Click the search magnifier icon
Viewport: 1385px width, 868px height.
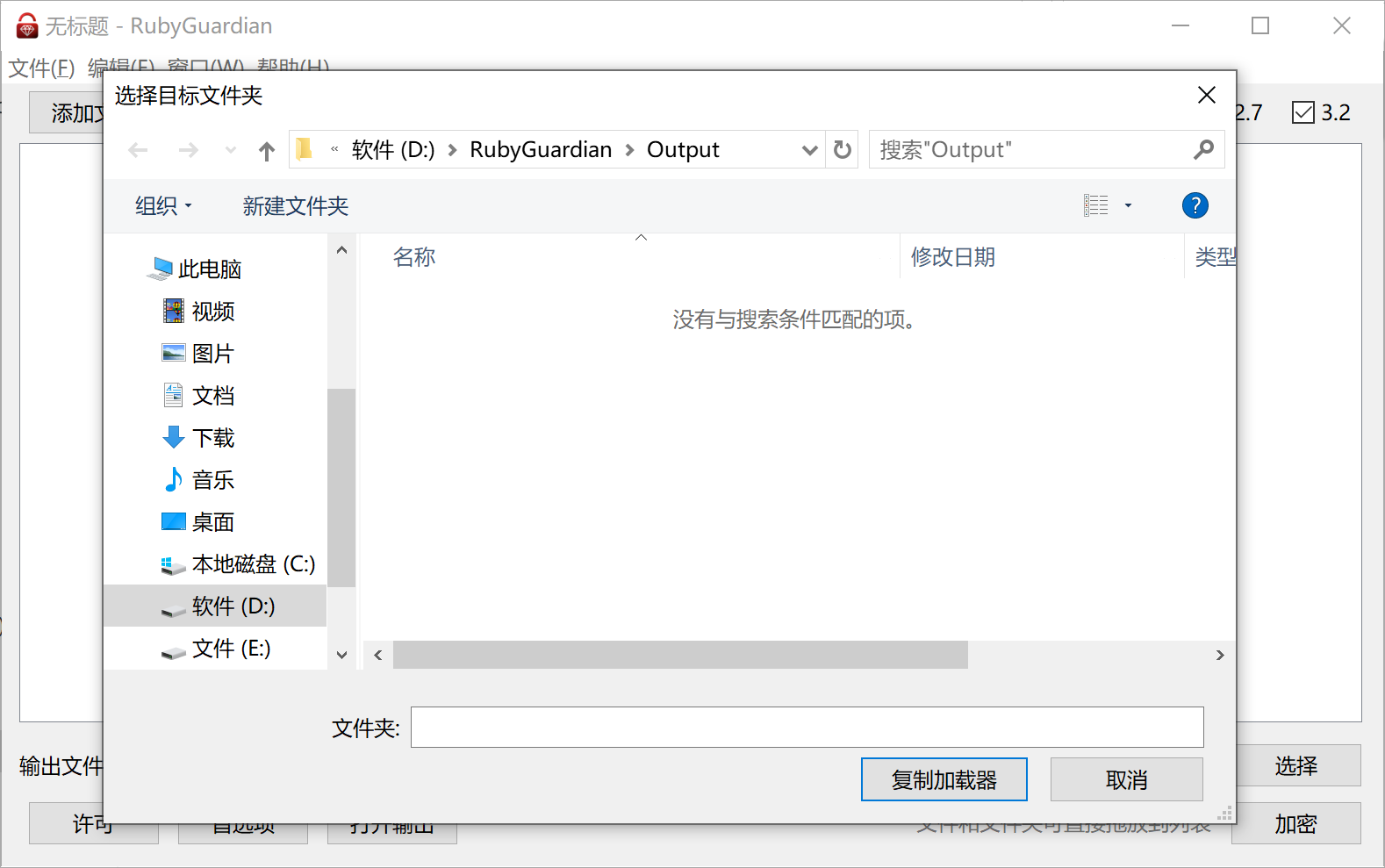pyautogui.click(x=1203, y=150)
